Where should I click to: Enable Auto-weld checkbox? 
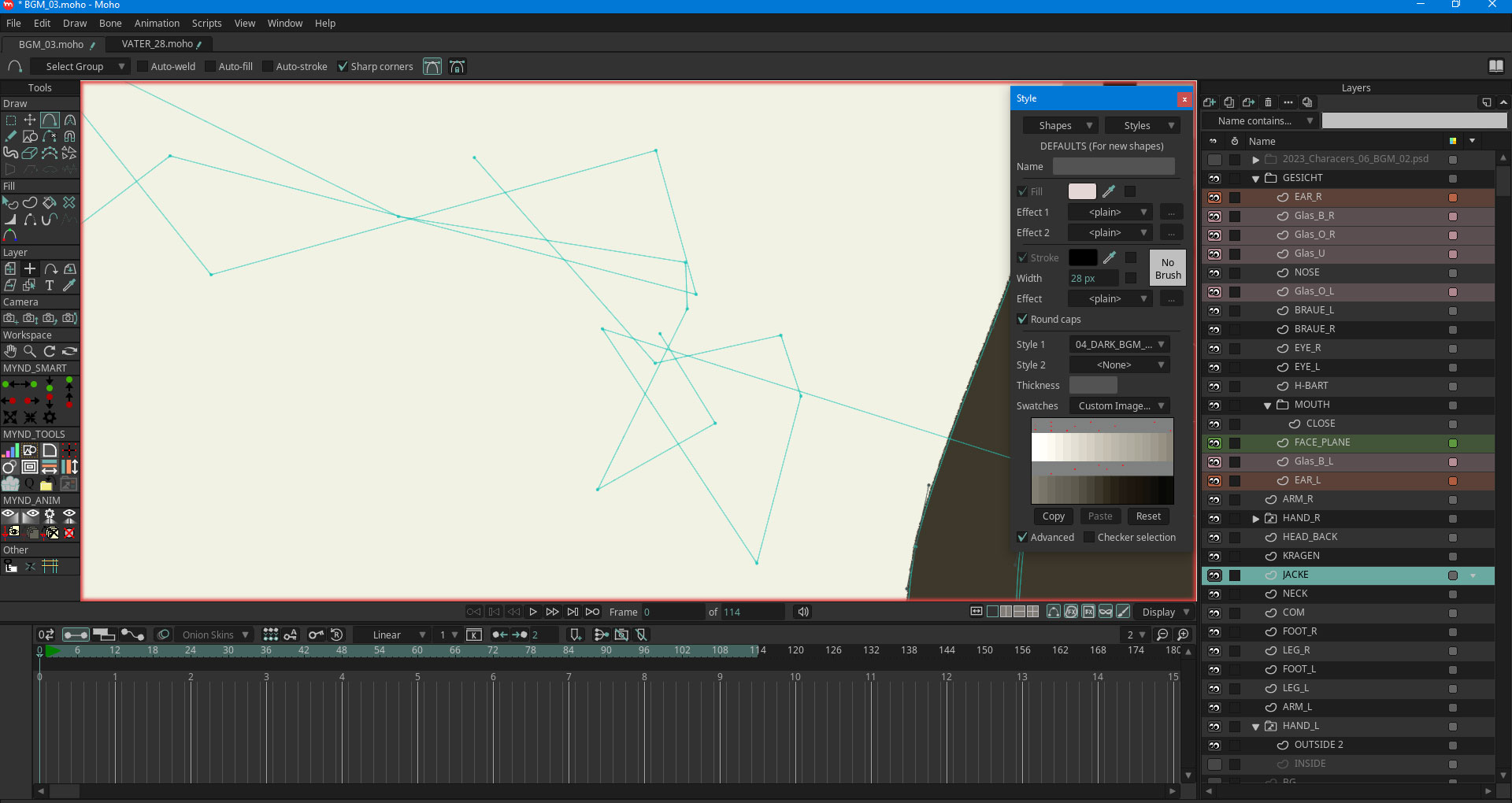pos(143,66)
